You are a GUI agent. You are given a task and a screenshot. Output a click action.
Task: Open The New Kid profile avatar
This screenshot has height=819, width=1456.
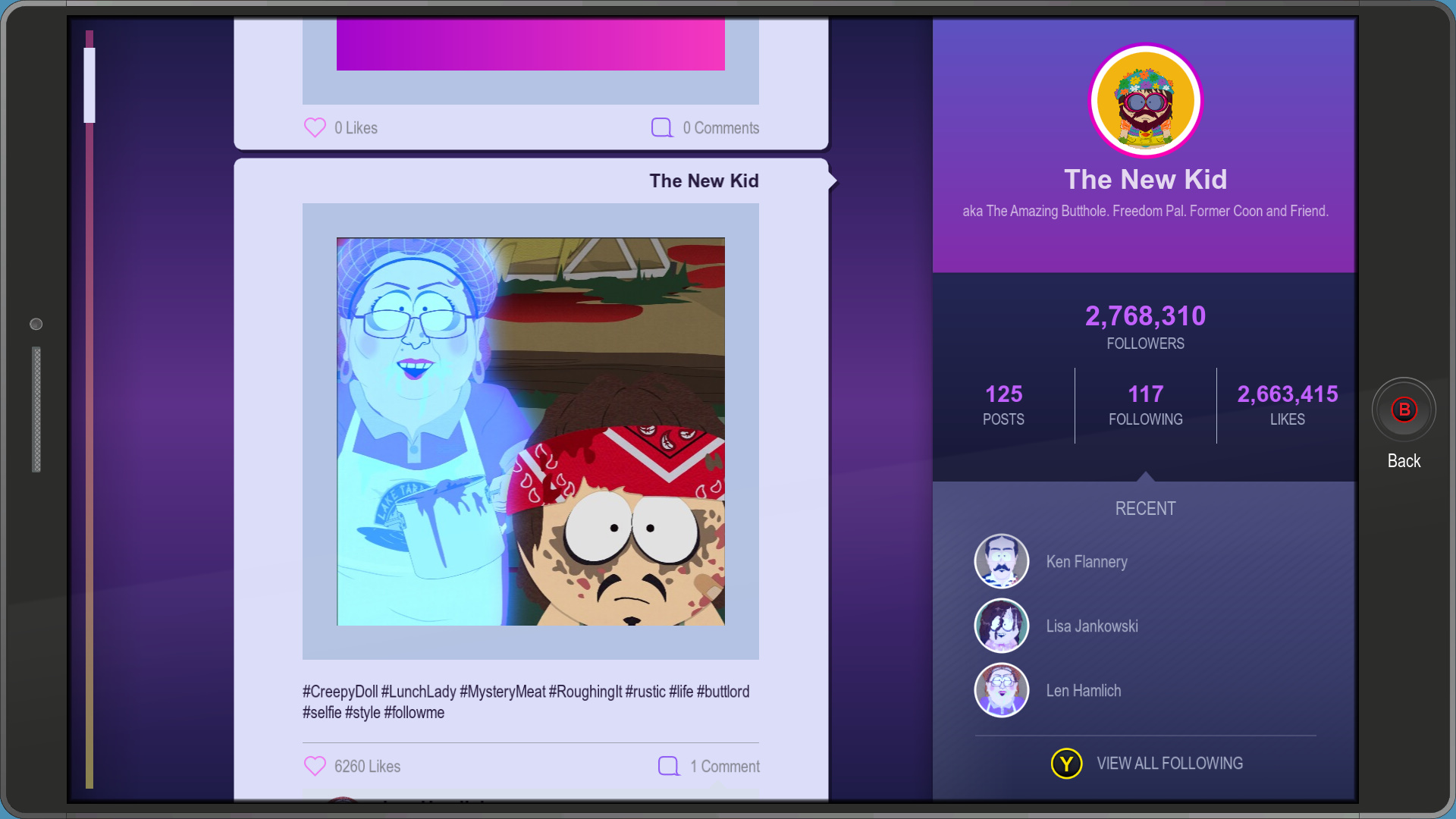(x=1145, y=100)
